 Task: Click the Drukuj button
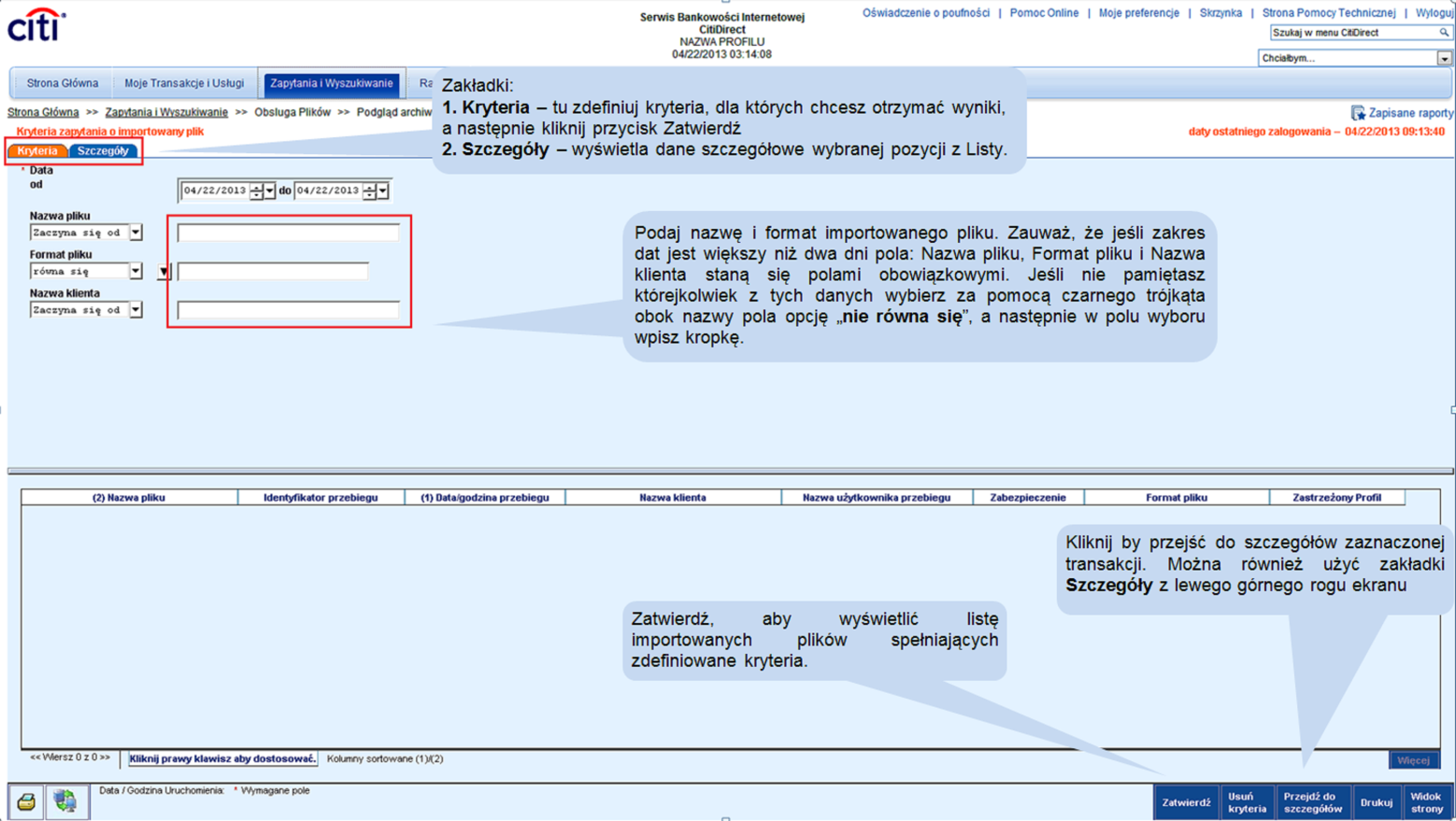click(x=1376, y=802)
